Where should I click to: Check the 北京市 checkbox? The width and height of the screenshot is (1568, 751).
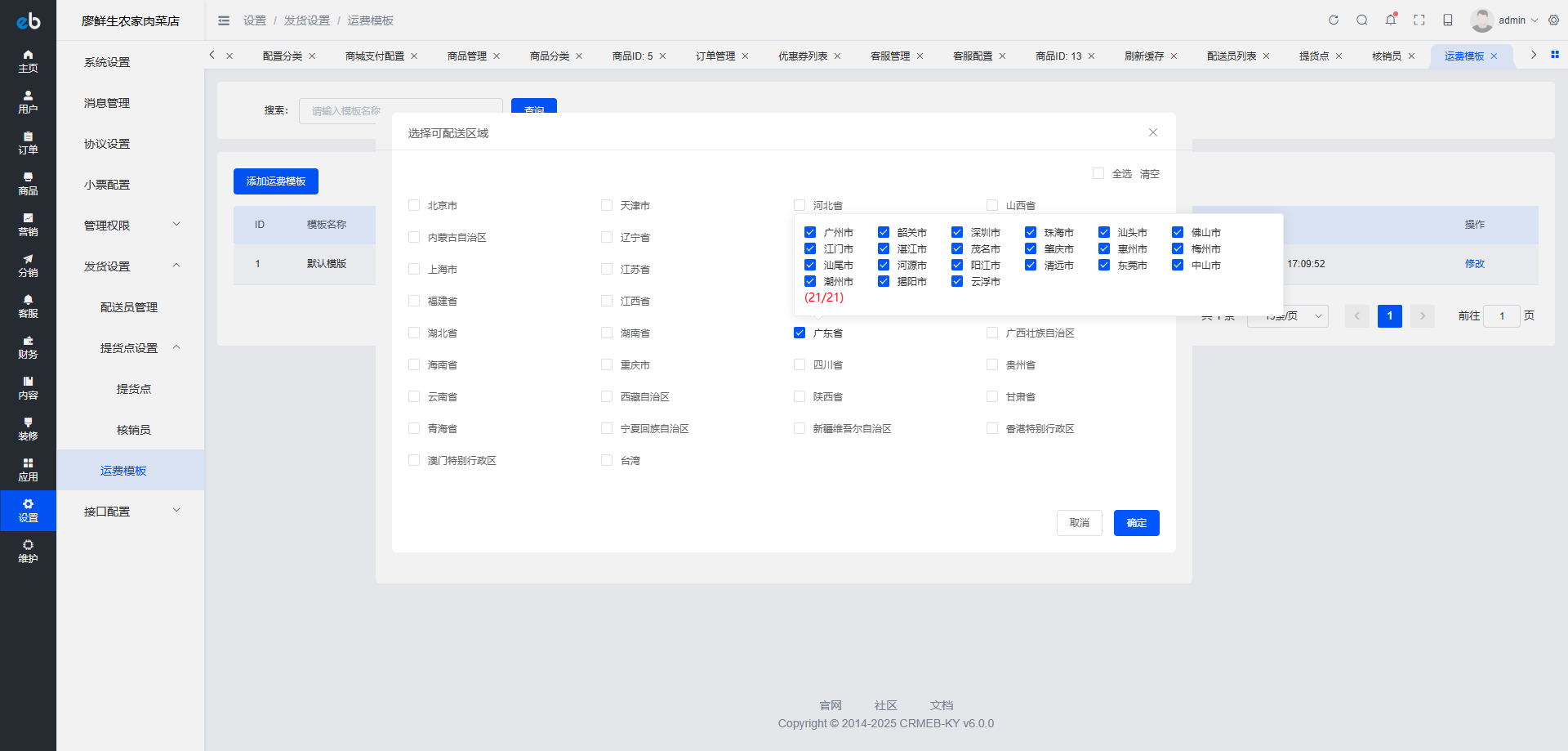(414, 205)
